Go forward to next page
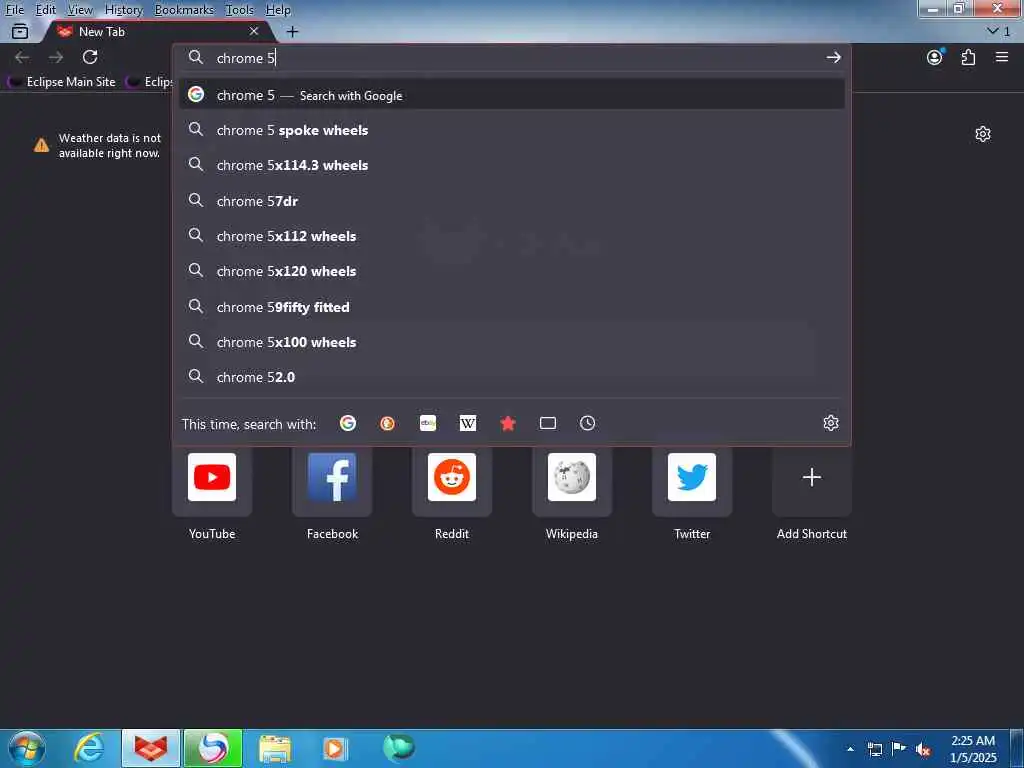 point(56,57)
